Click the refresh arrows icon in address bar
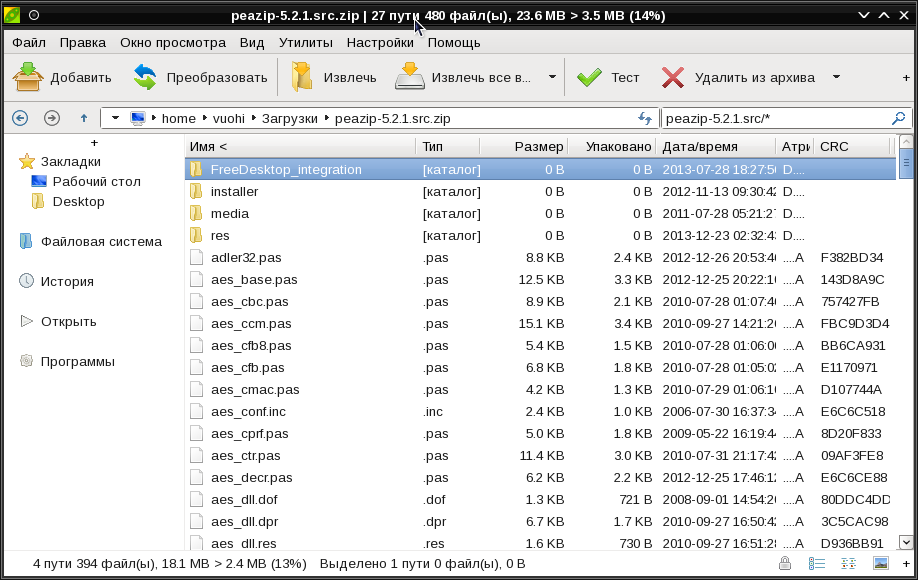This screenshot has width=918, height=580. pos(645,118)
